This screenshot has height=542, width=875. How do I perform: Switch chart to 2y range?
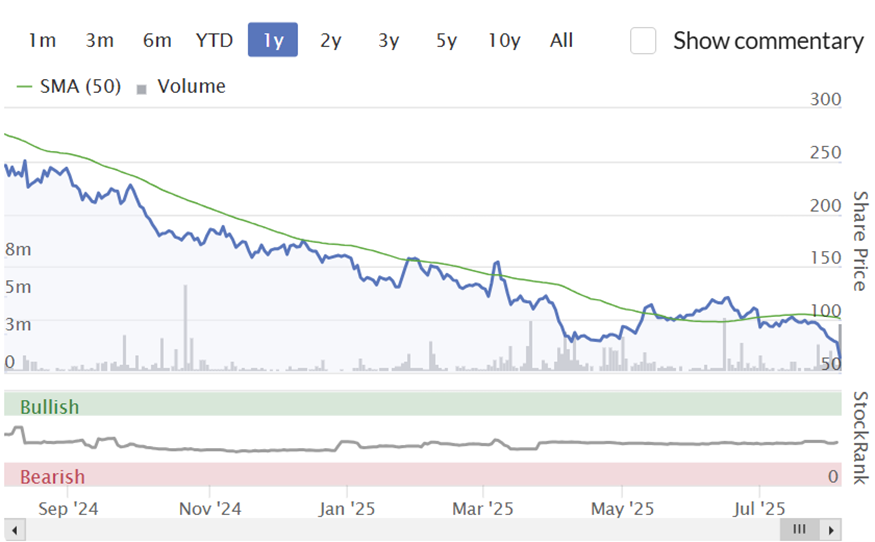pos(330,40)
